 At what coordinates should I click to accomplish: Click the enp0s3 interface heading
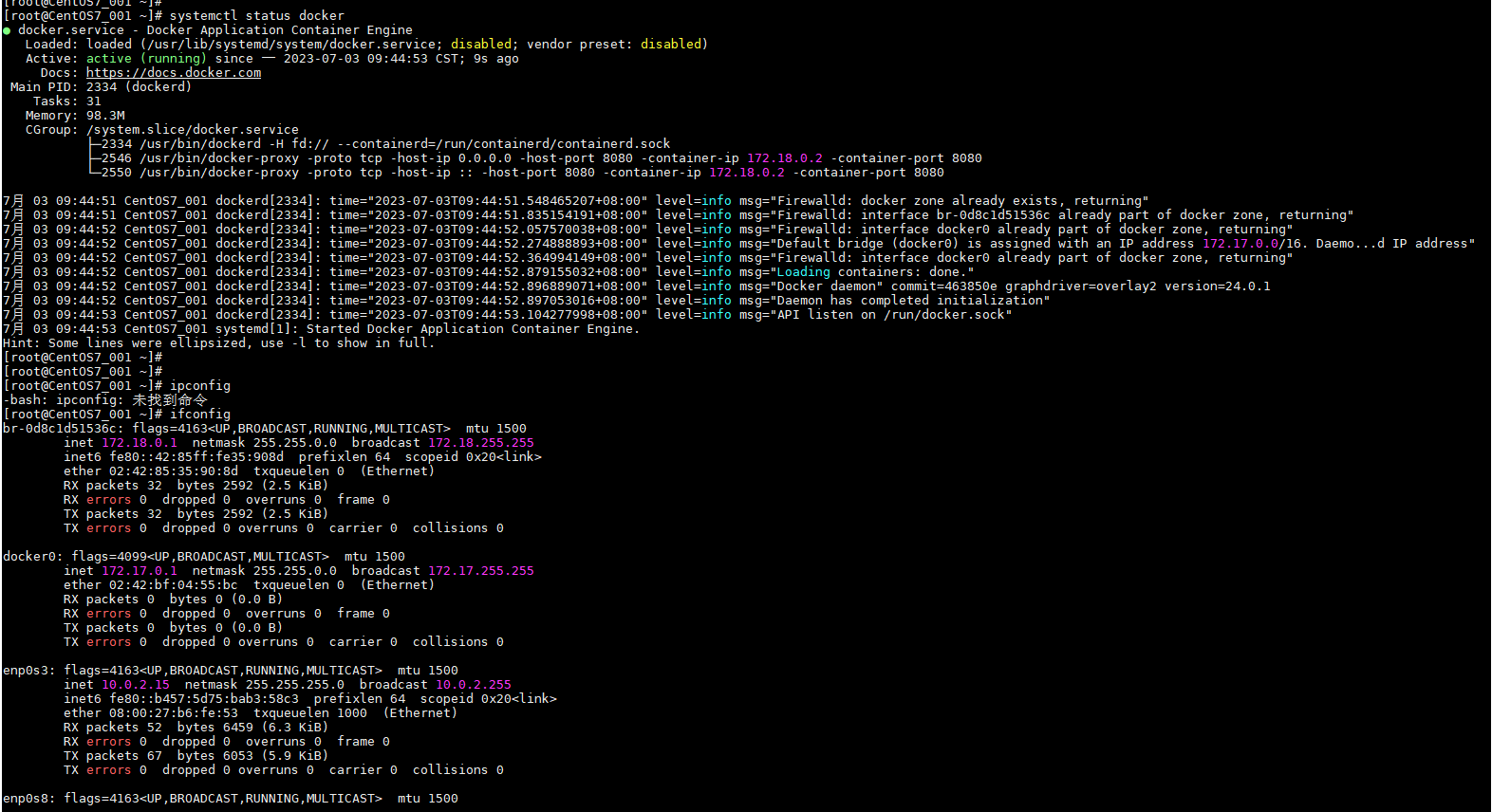tap(28, 671)
